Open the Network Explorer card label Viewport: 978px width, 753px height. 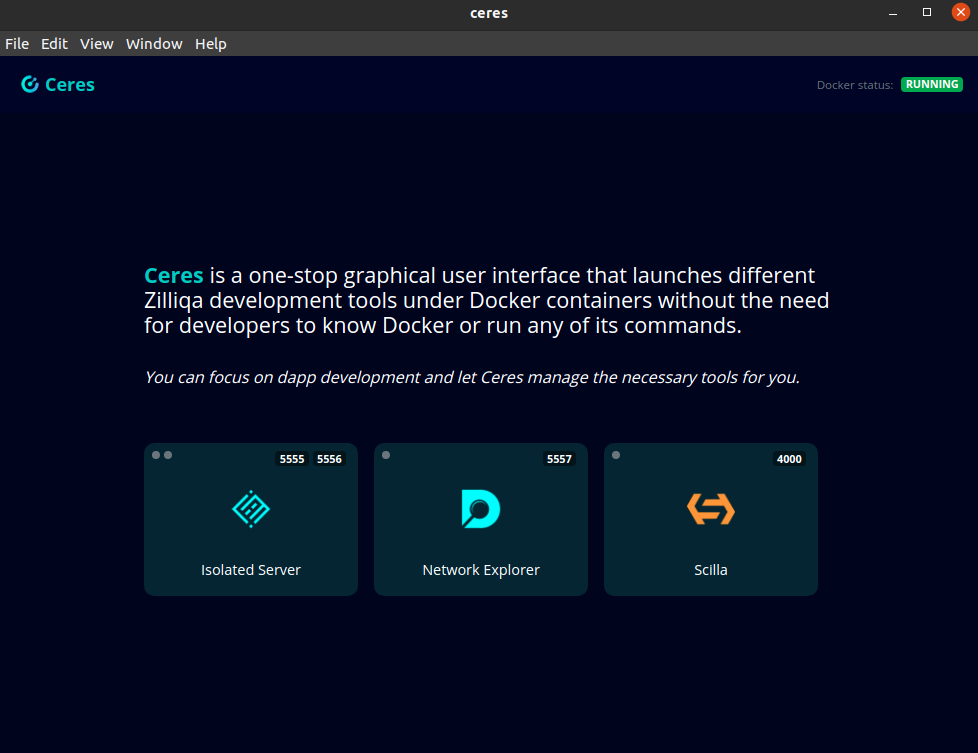click(x=481, y=570)
